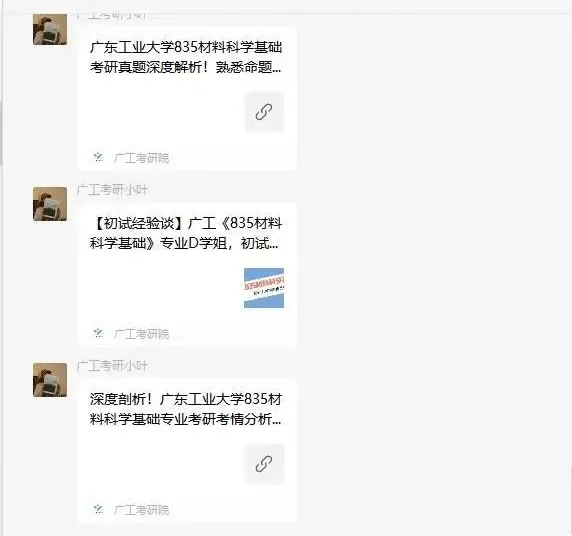Click the 广工考研院 source label on the third card

[142, 510]
